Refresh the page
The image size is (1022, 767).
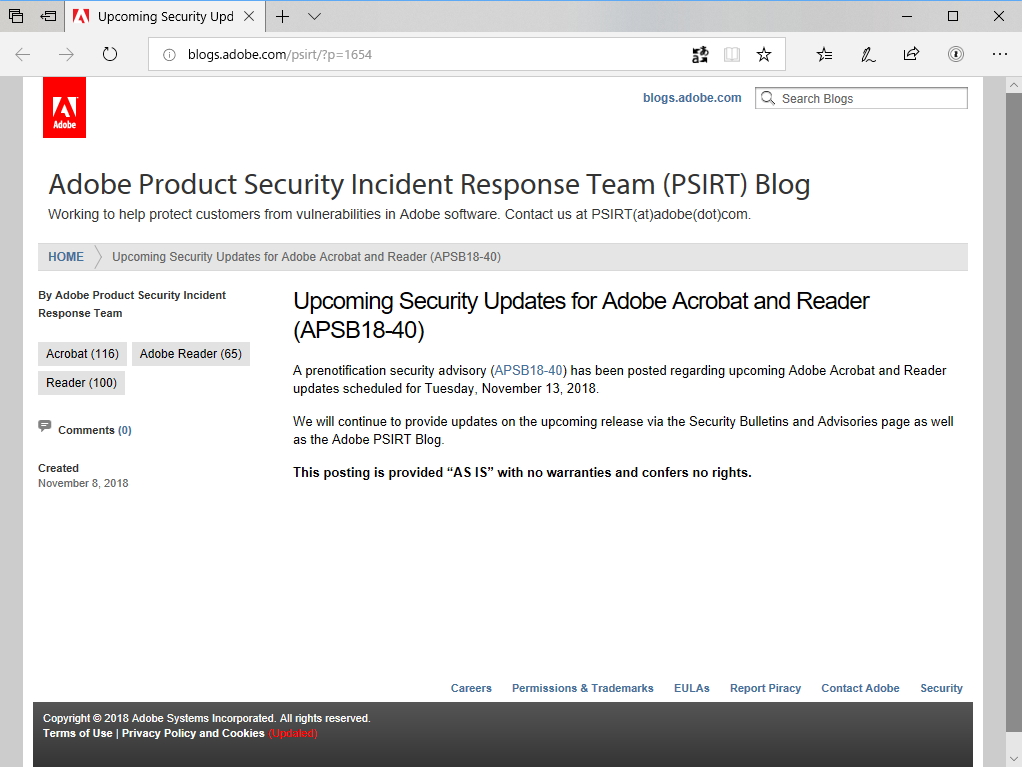110,55
